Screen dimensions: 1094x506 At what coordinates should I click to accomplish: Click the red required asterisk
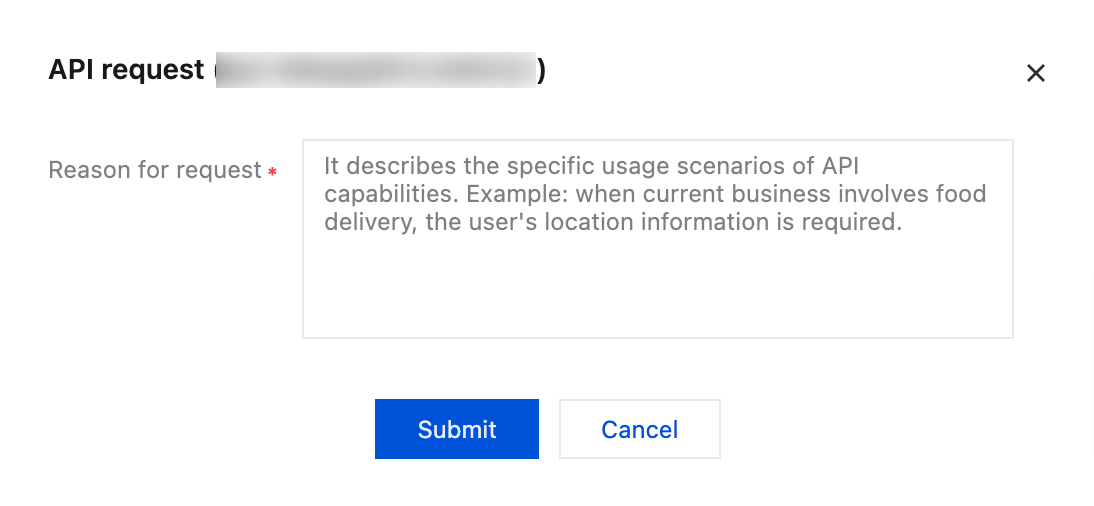point(272,172)
